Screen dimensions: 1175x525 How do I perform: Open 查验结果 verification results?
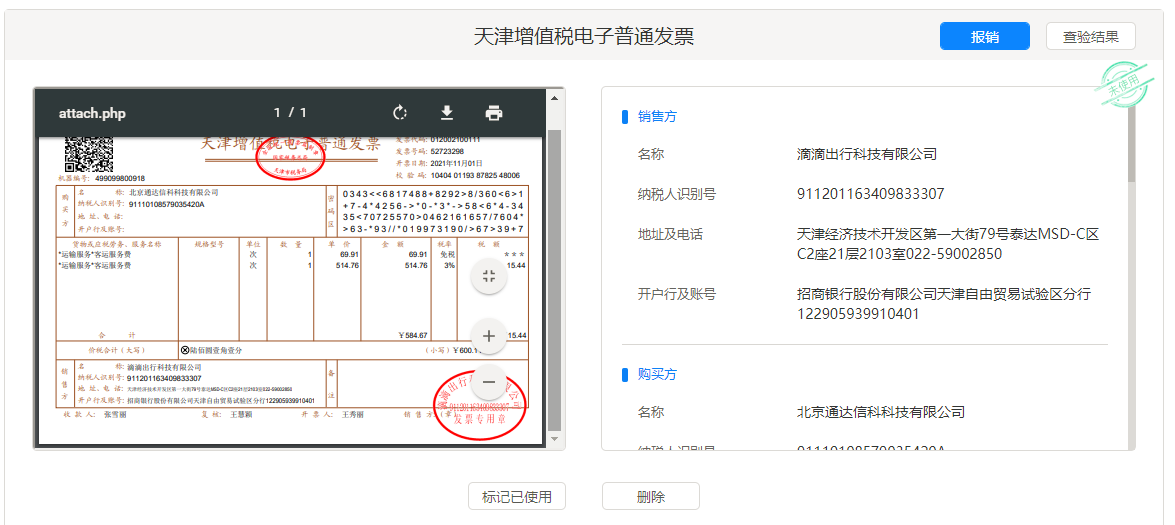click(x=1090, y=36)
